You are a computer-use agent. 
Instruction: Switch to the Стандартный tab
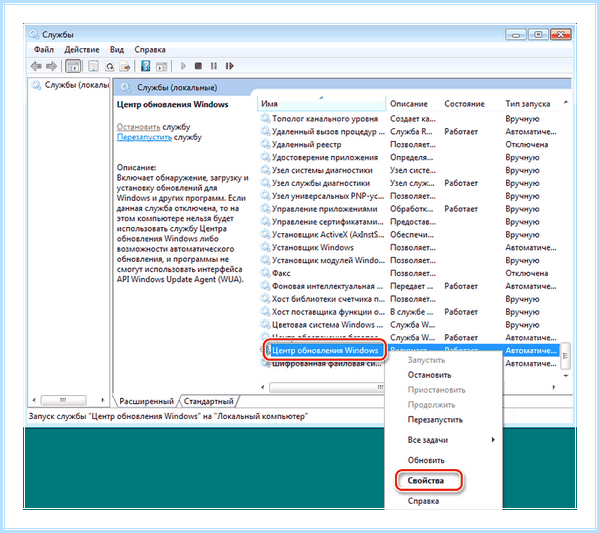tap(209, 401)
